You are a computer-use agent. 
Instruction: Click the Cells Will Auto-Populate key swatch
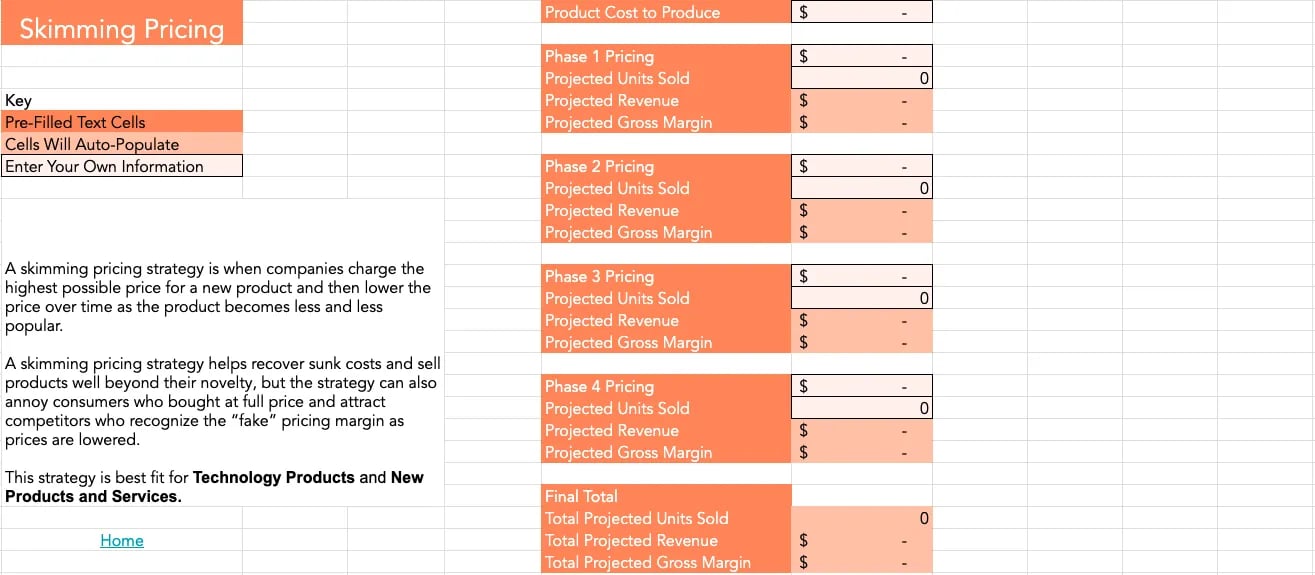pyautogui.click(x=121, y=144)
